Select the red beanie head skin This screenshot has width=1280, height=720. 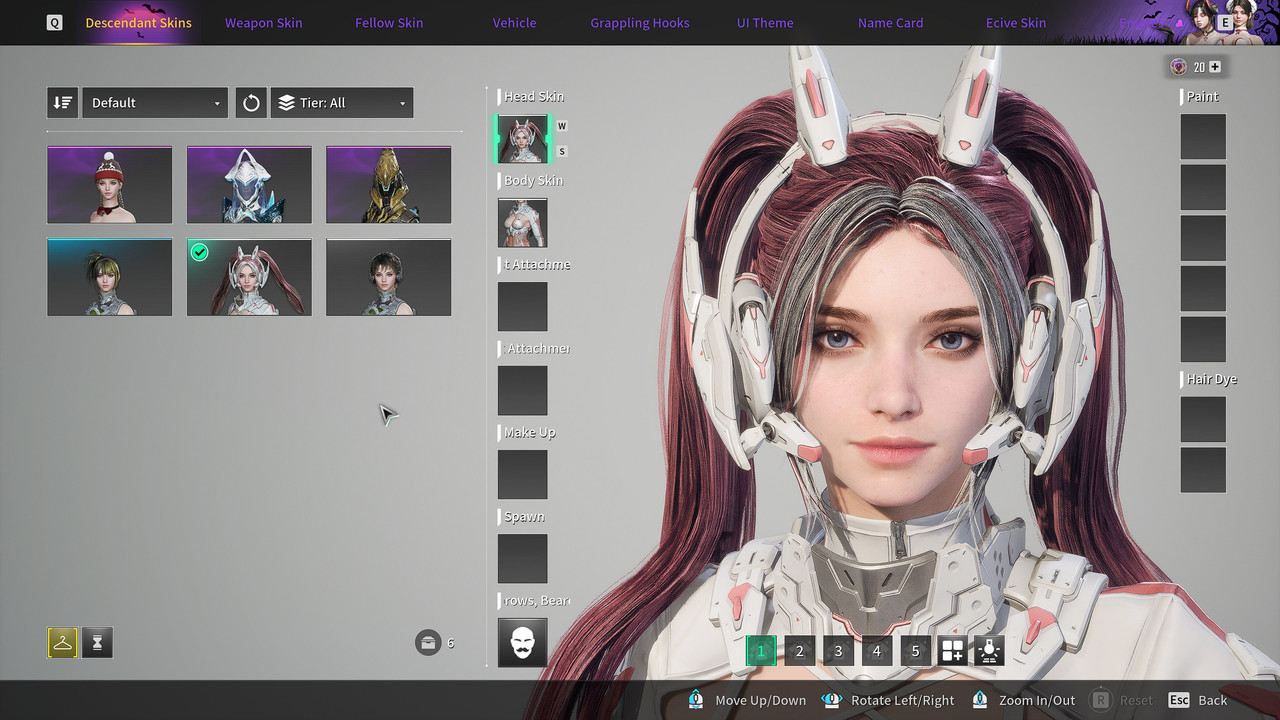(x=109, y=185)
